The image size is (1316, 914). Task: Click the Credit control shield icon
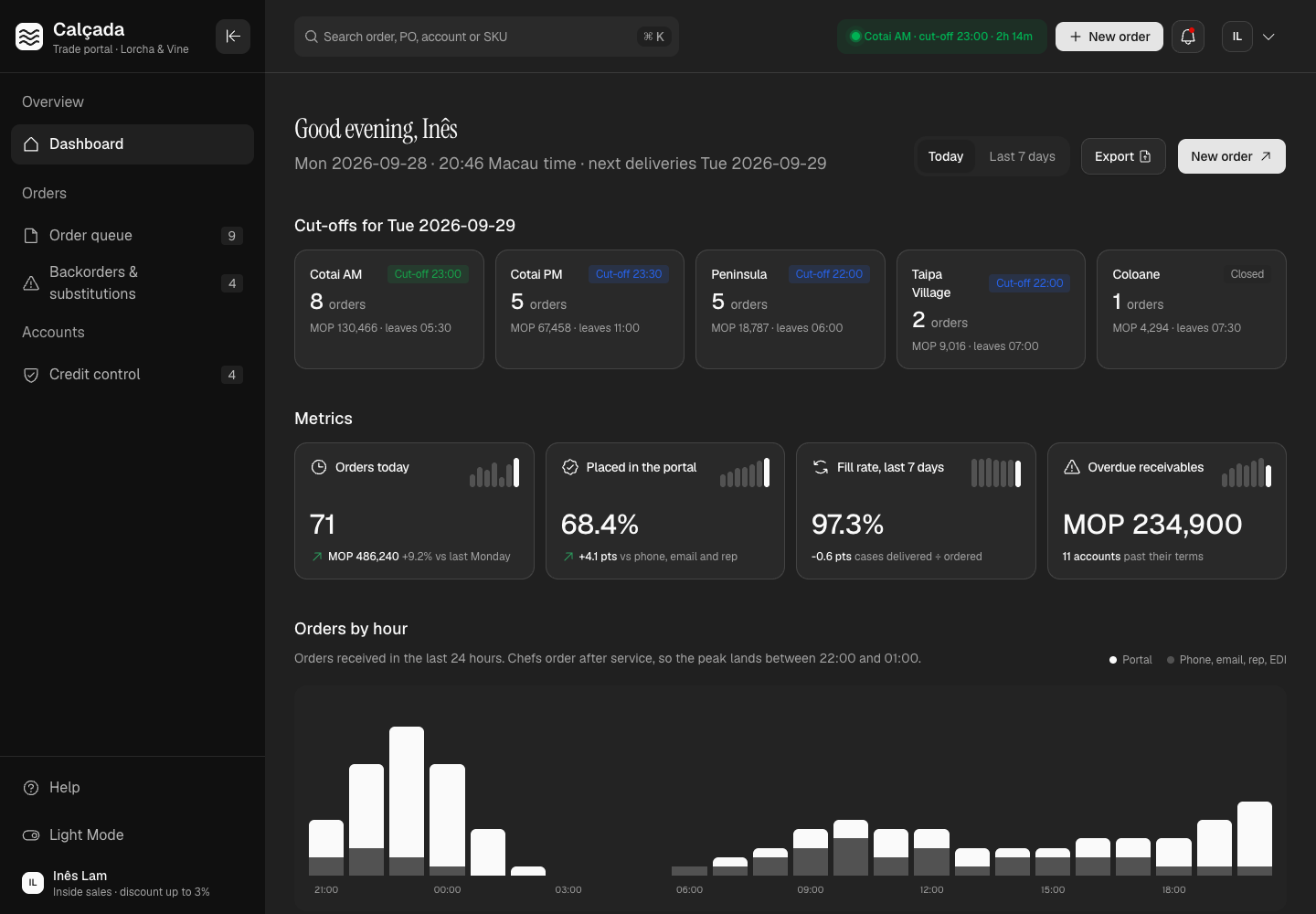[x=31, y=375]
